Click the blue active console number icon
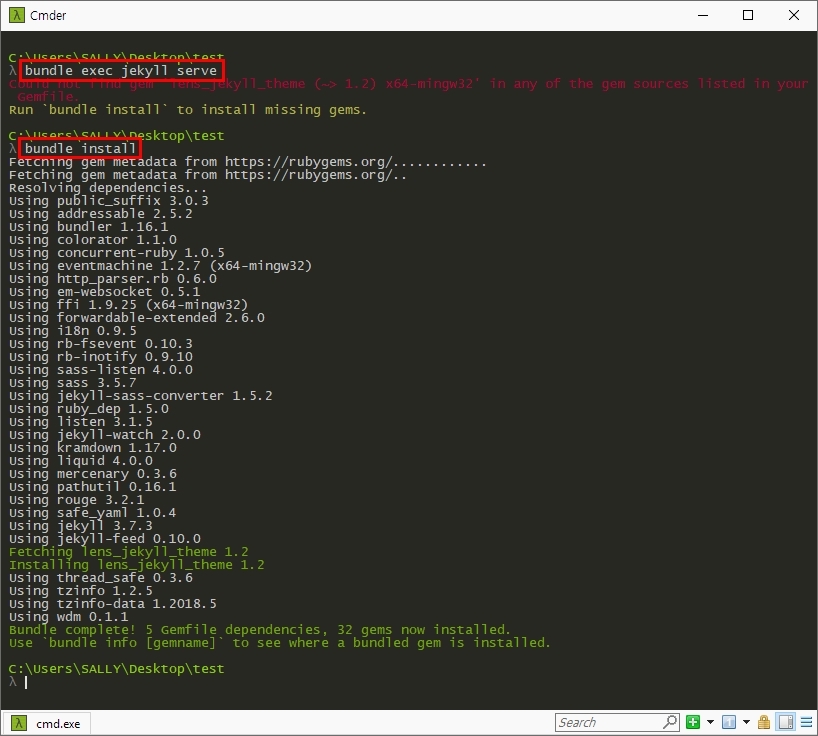818x736 pixels. (x=729, y=722)
